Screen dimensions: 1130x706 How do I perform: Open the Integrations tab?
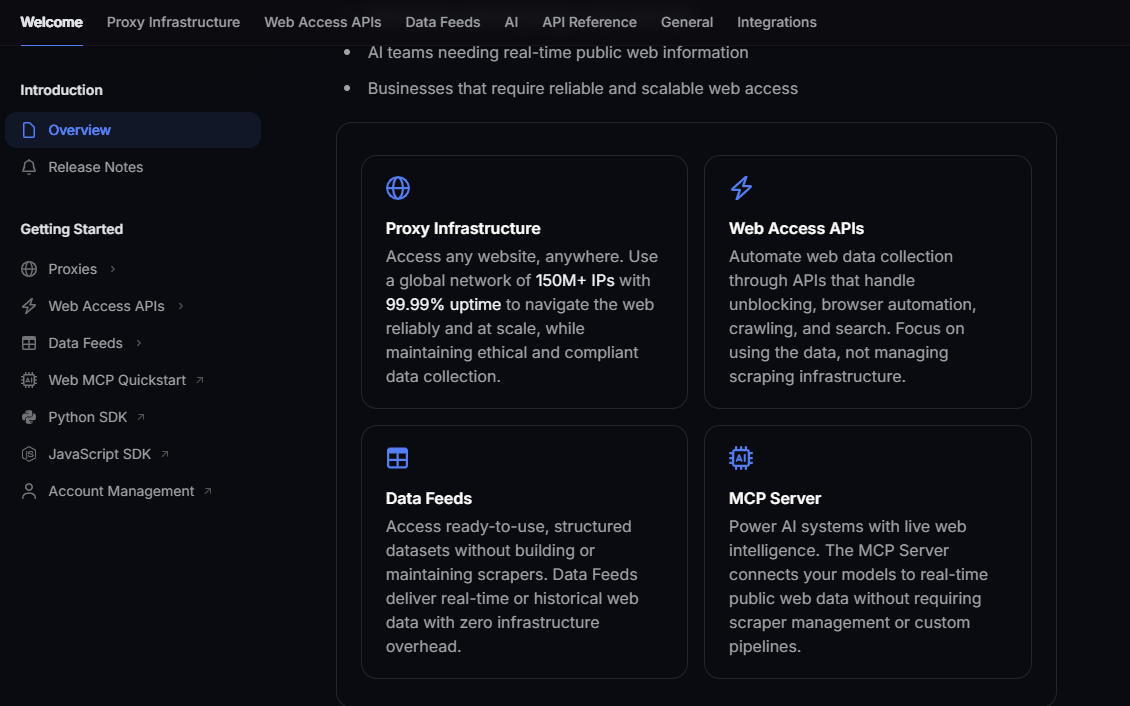tap(777, 21)
